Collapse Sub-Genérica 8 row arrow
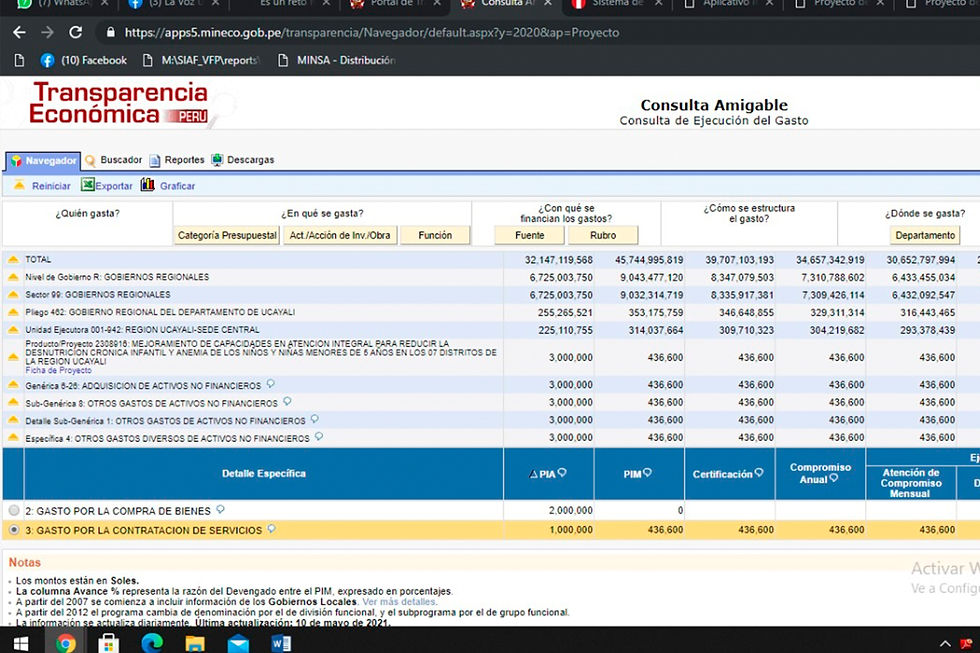Screen dimensions: 980x653 coord(13,402)
